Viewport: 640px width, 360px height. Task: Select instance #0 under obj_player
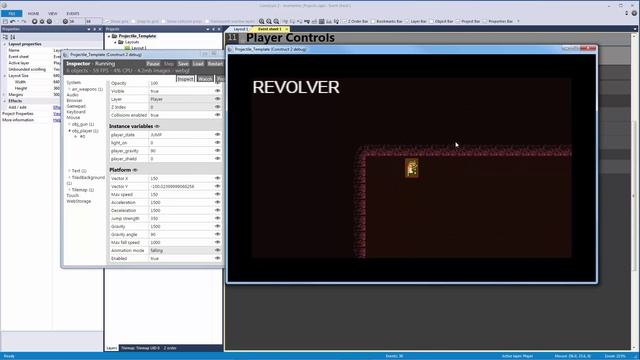(x=82, y=137)
